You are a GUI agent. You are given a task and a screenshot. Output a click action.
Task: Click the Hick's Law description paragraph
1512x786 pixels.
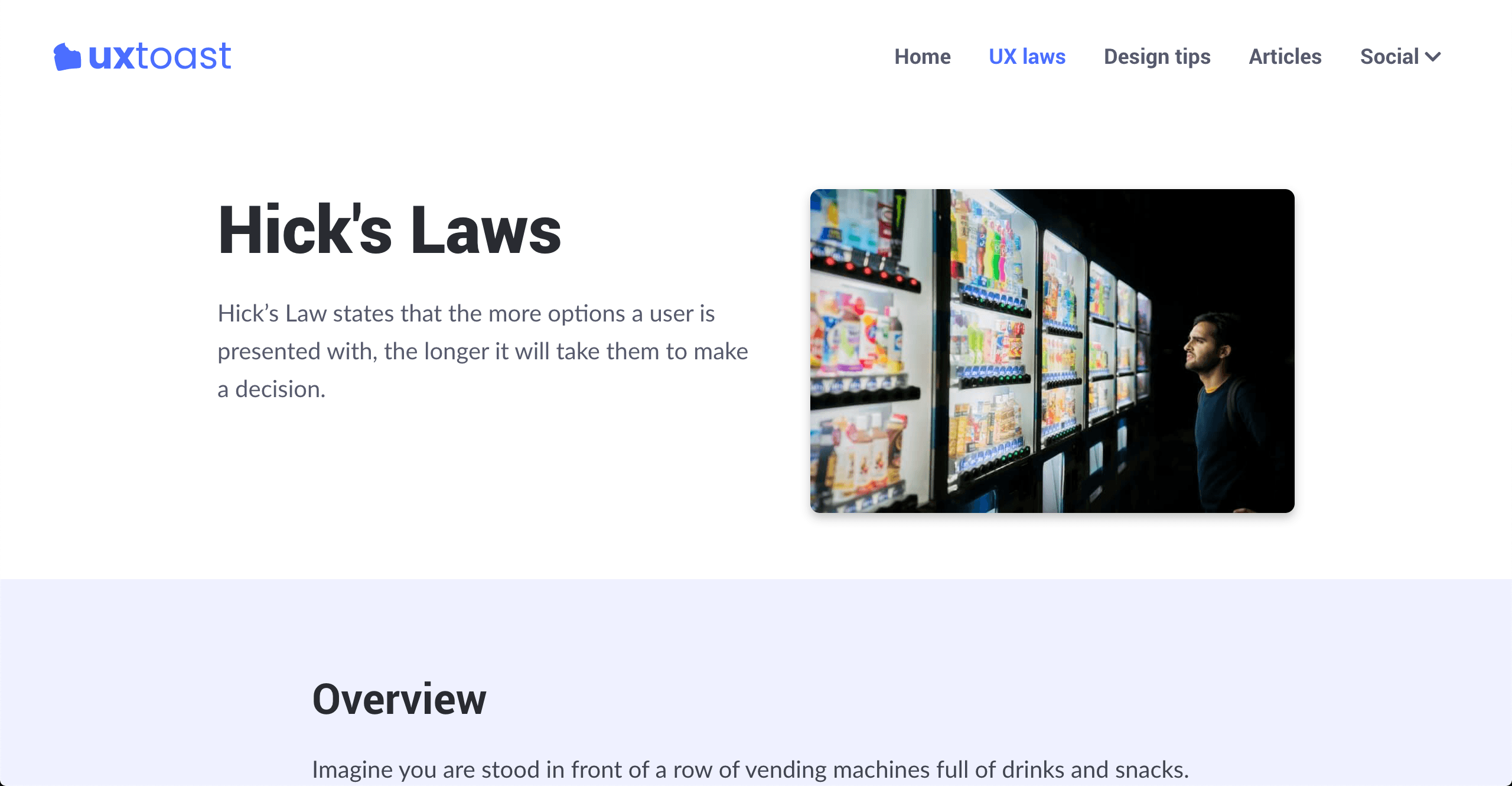482,351
